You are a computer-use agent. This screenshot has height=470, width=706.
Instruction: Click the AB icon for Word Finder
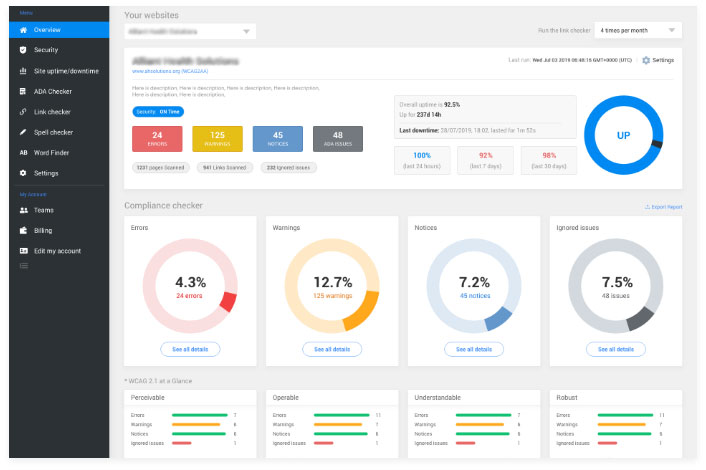coord(23,153)
